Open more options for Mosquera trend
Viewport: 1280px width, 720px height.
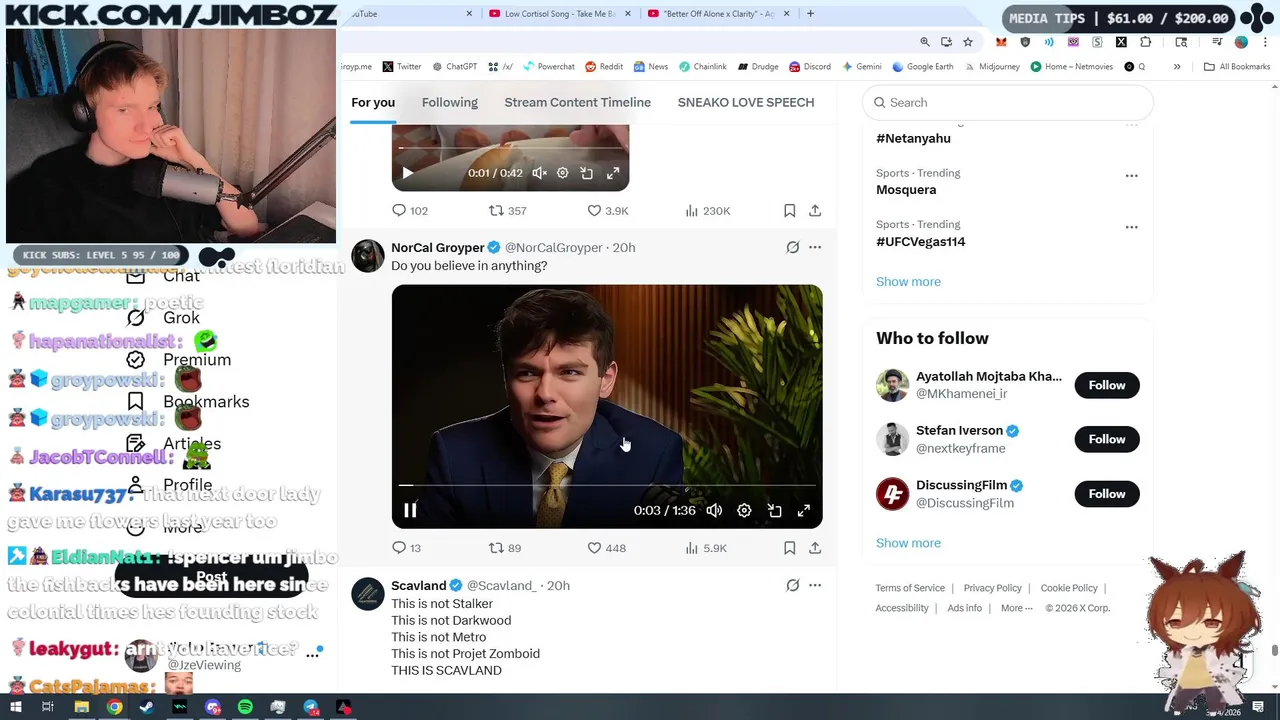1131,175
